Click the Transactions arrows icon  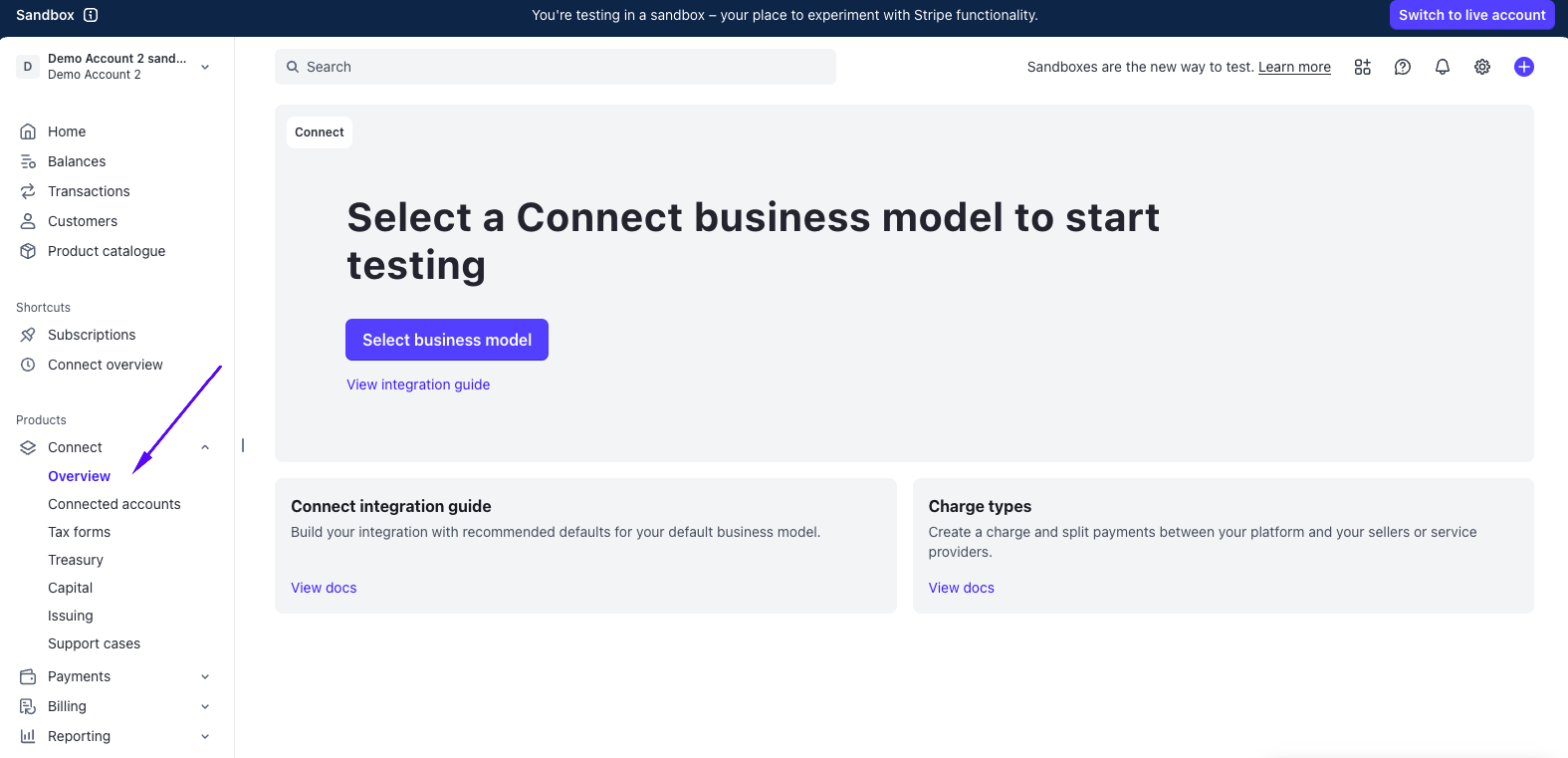tap(28, 191)
